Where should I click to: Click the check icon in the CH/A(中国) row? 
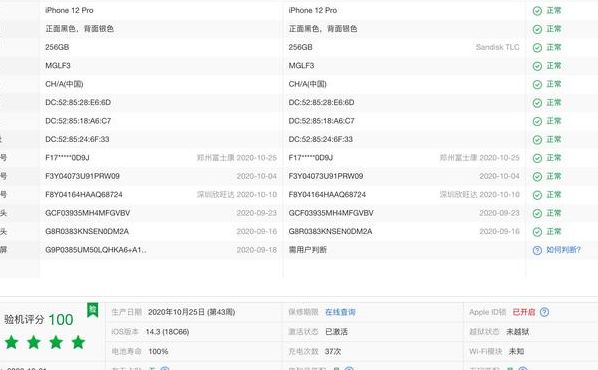tap(537, 84)
